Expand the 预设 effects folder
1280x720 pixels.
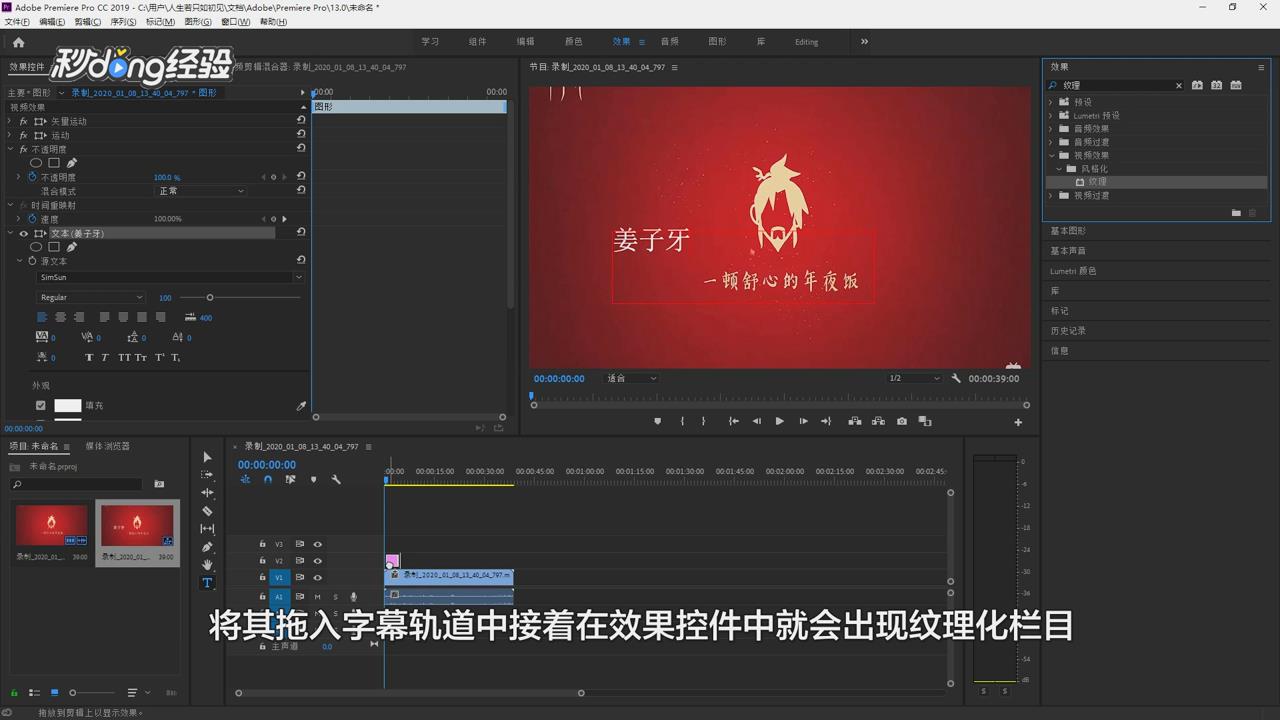click(x=1051, y=102)
